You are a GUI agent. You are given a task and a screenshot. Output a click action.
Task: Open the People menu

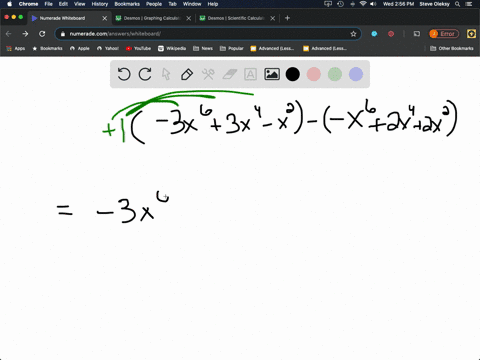(x=154, y=4)
